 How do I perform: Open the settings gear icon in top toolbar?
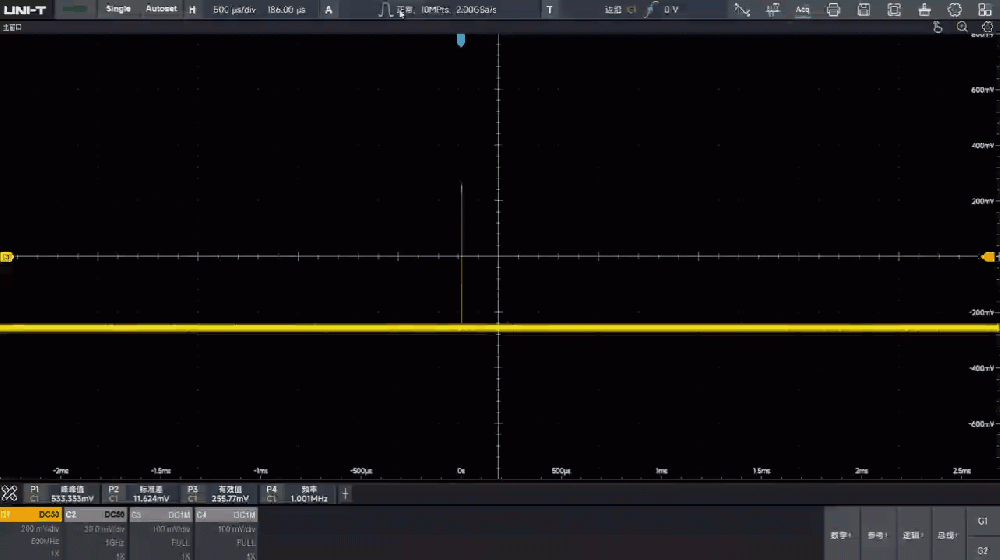point(954,9)
